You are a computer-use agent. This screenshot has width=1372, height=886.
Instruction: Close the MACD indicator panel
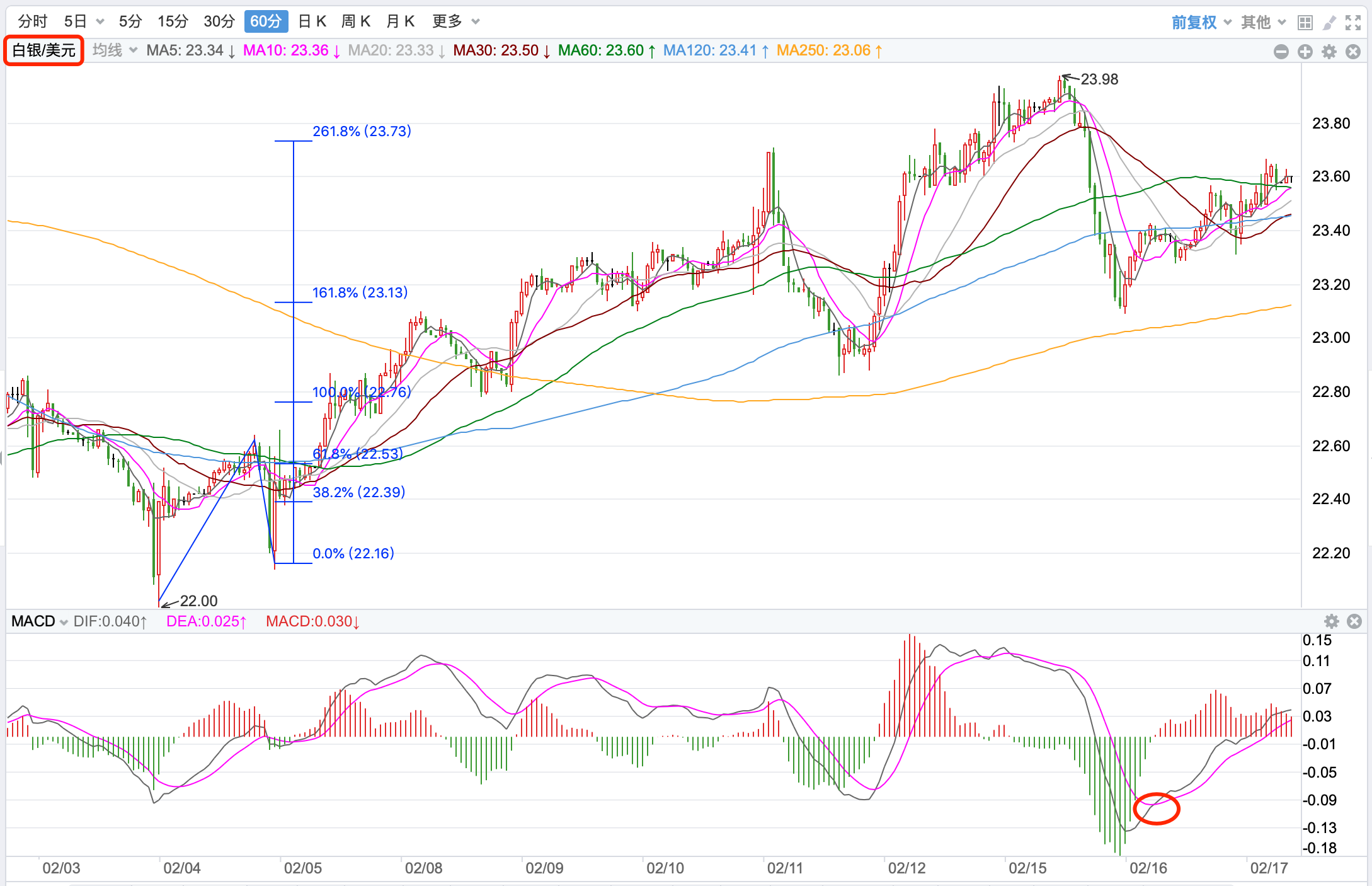click(1354, 621)
